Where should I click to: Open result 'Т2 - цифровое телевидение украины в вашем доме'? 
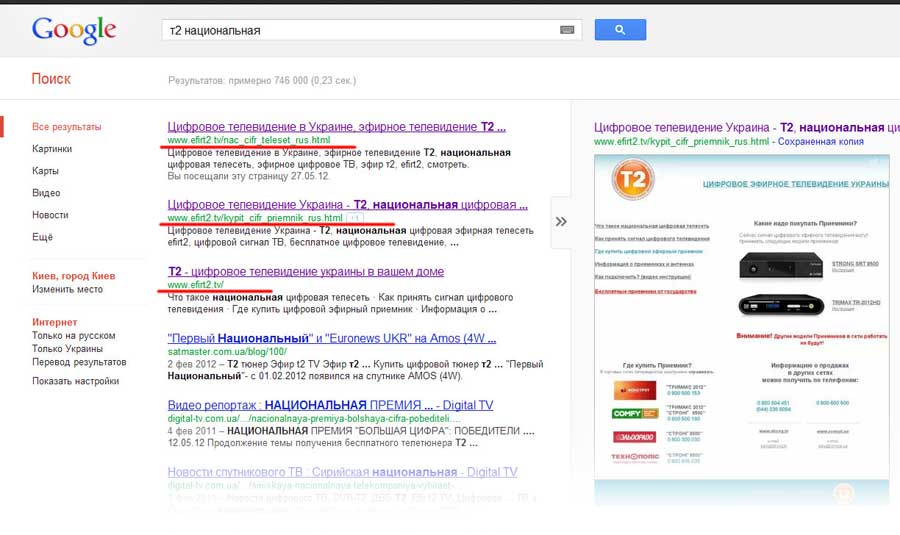coord(305,271)
